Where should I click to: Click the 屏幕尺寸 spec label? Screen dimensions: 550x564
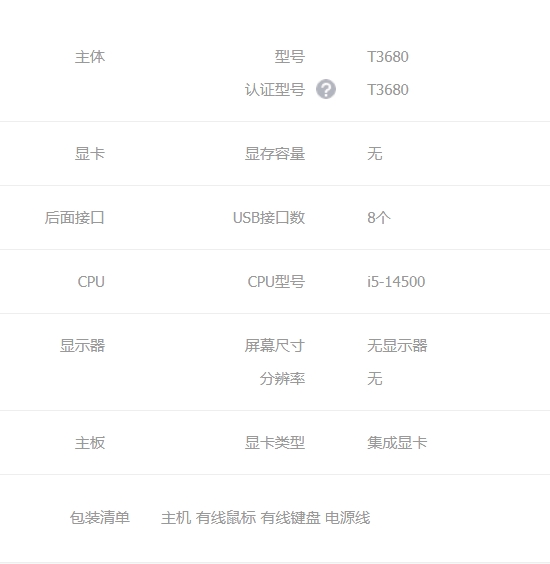pyautogui.click(x=275, y=346)
